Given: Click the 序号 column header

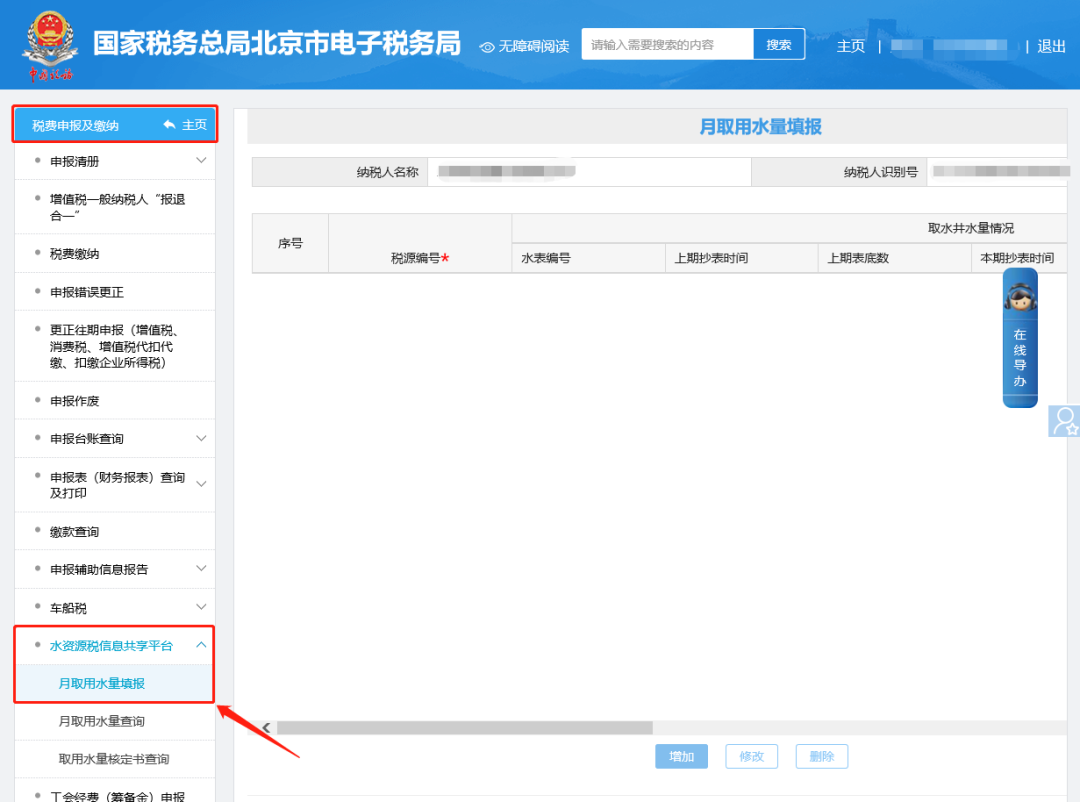Looking at the screenshot, I should [x=290, y=243].
